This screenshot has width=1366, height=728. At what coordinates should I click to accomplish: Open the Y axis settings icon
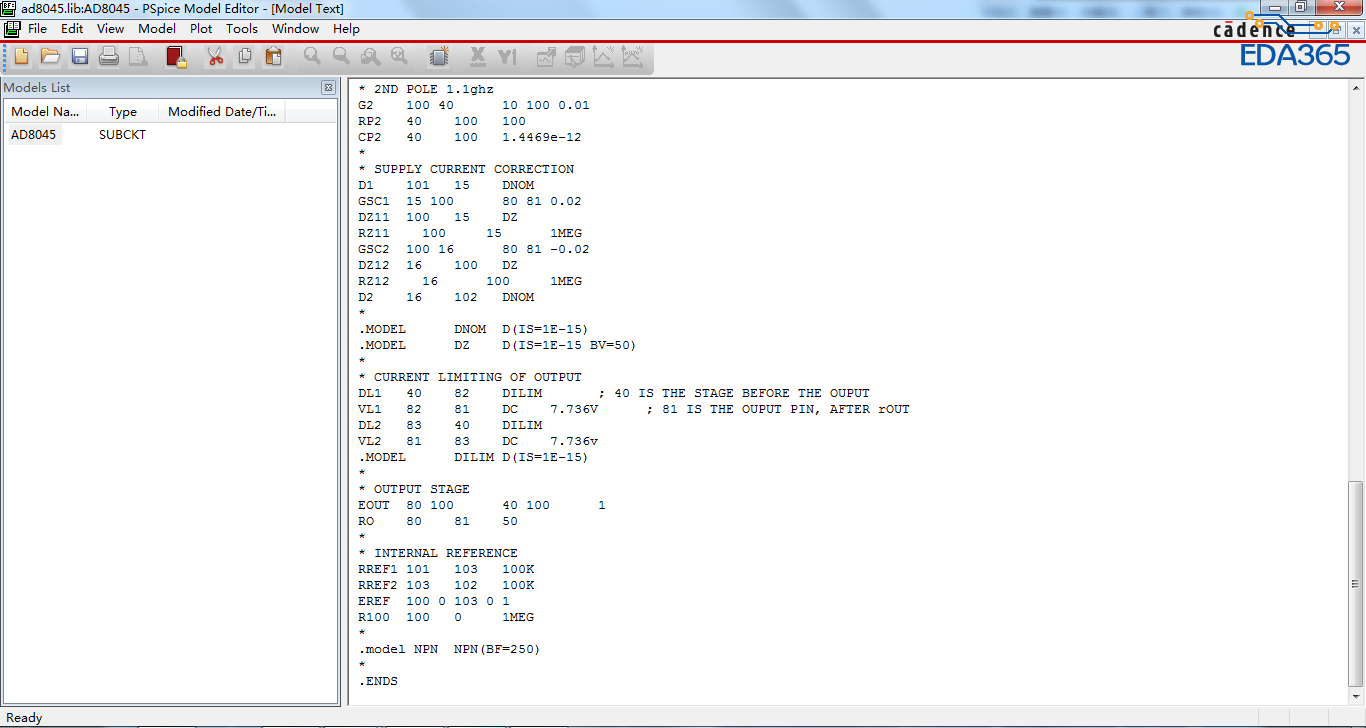coord(507,57)
